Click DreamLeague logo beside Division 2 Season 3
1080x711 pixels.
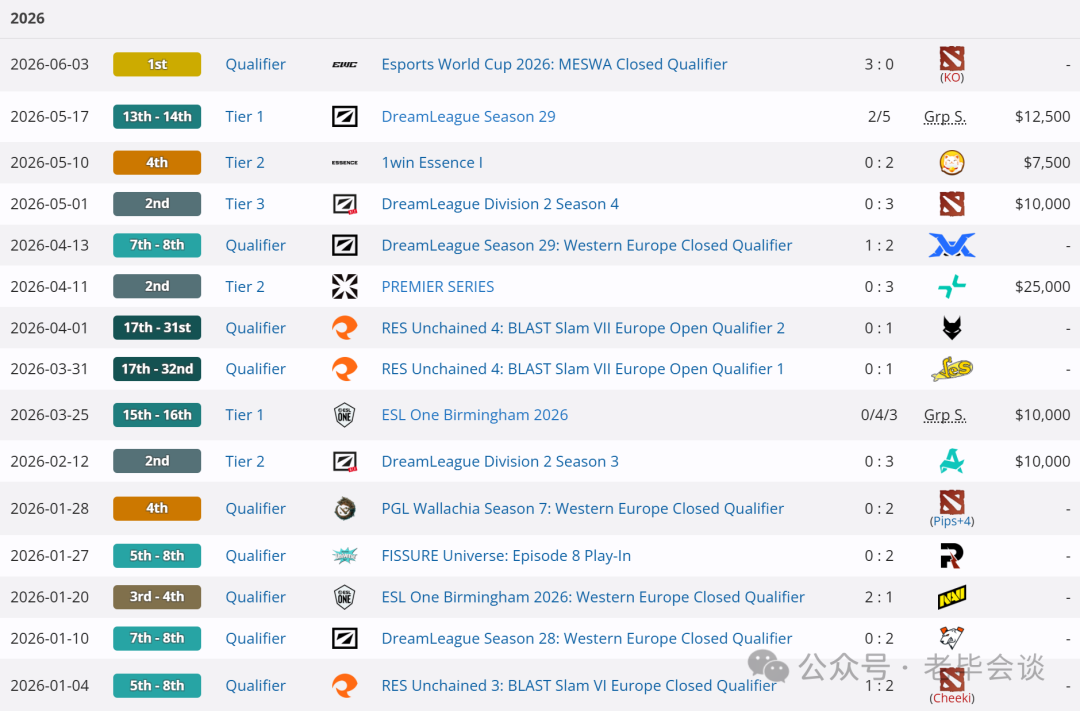[344, 462]
